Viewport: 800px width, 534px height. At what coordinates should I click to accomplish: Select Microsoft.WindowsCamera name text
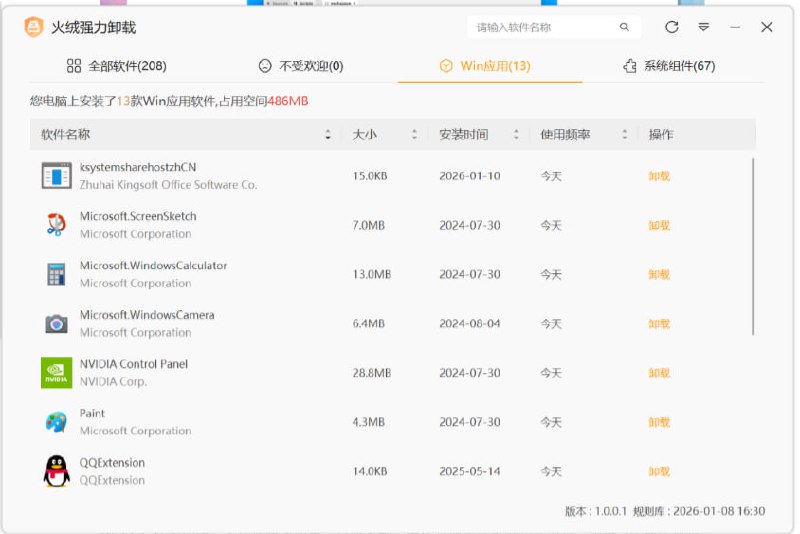pyautogui.click(x=147, y=315)
